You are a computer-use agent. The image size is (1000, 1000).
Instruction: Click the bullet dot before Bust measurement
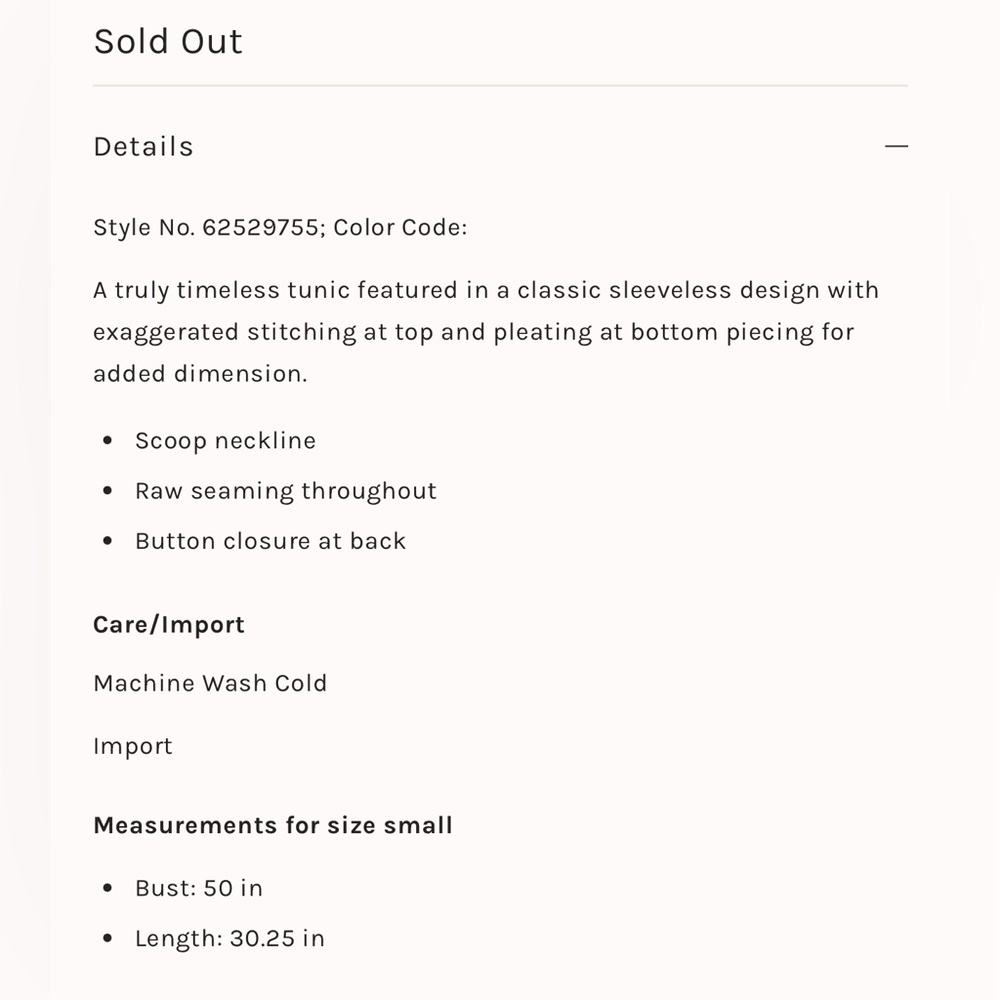pos(107,888)
